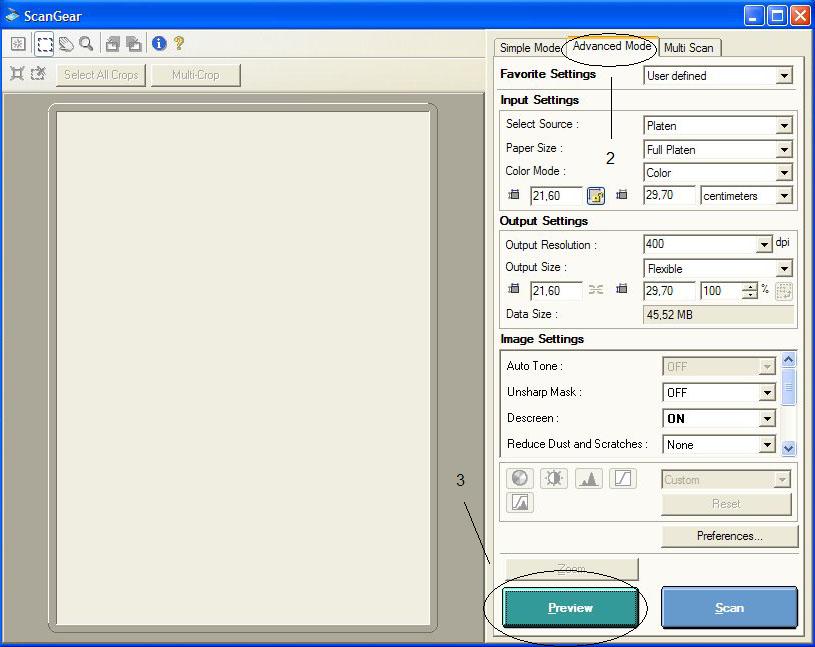Click Image Settings scroll down arrow
Image resolution: width=815 pixels, height=647 pixels.
[x=788, y=448]
